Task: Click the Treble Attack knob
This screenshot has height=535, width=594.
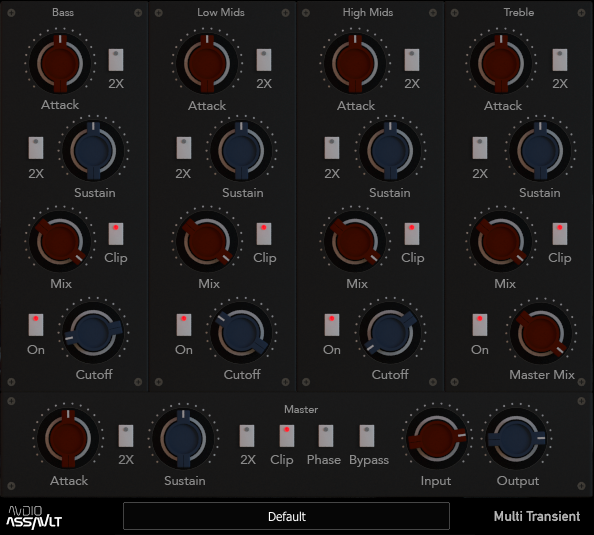Action: tap(501, 63)
